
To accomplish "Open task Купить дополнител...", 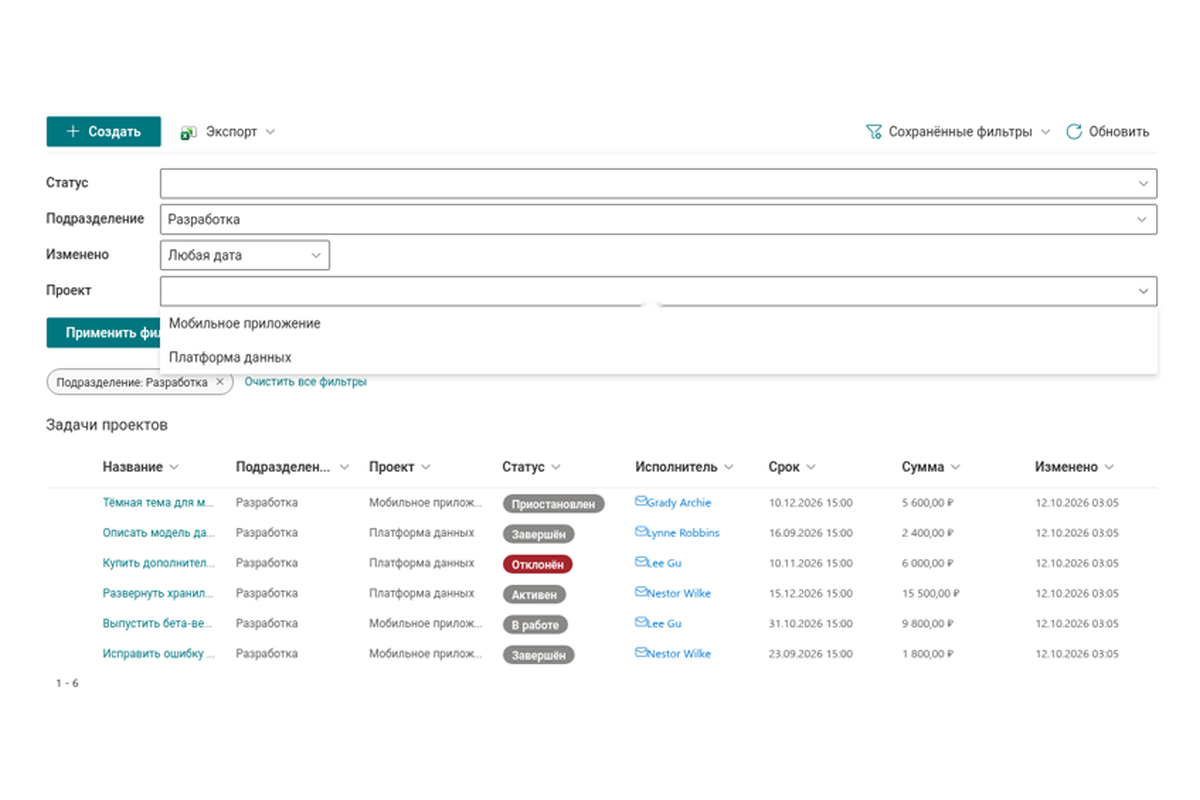I will [158, 563].
